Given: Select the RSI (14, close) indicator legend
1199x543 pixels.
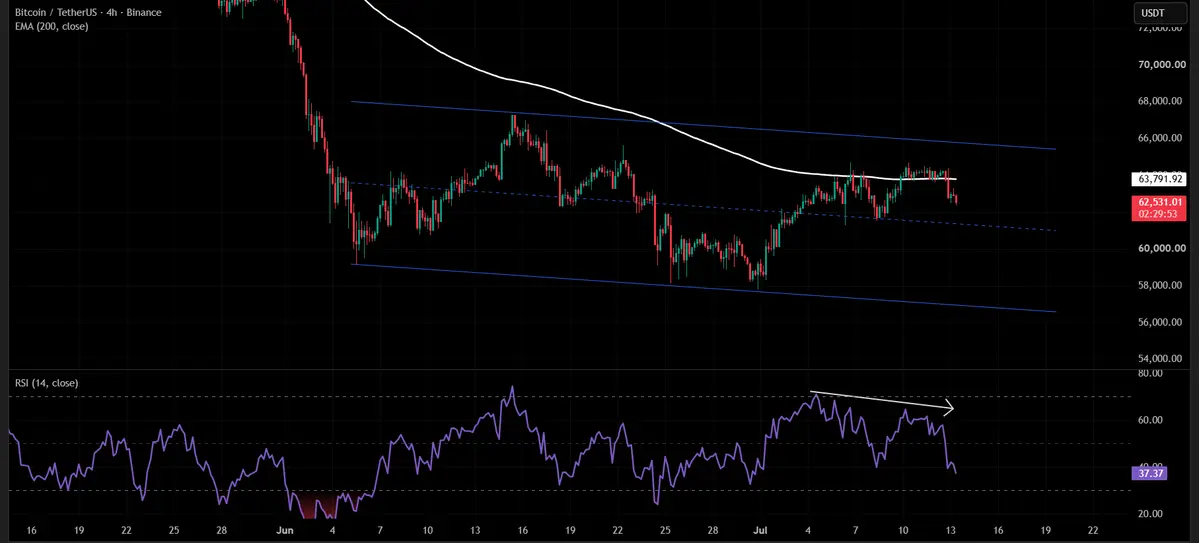Looking at the screenshot, I should [x=46, y=383].
